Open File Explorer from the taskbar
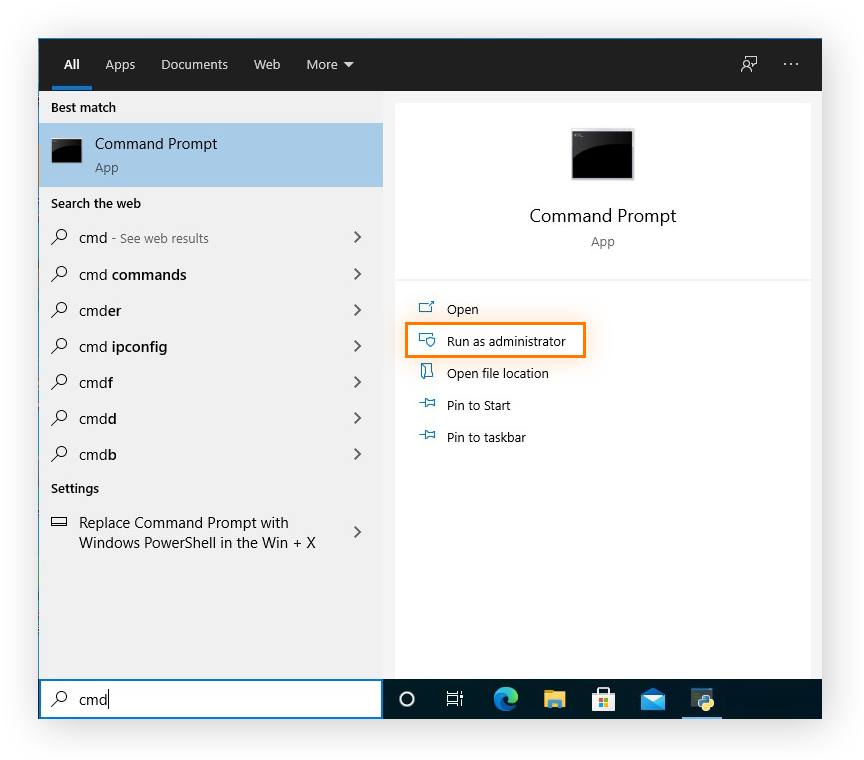 point(554,699)
